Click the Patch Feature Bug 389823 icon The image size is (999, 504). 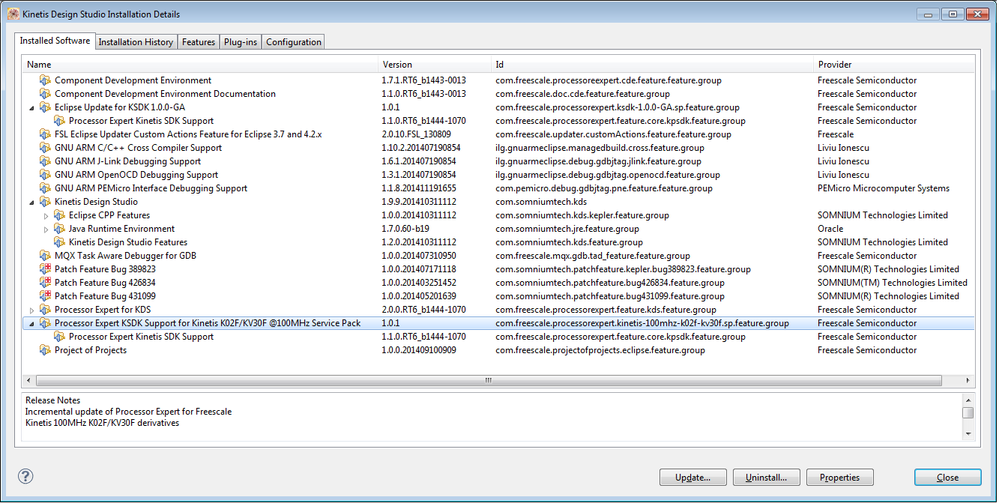tap(45, 269)
